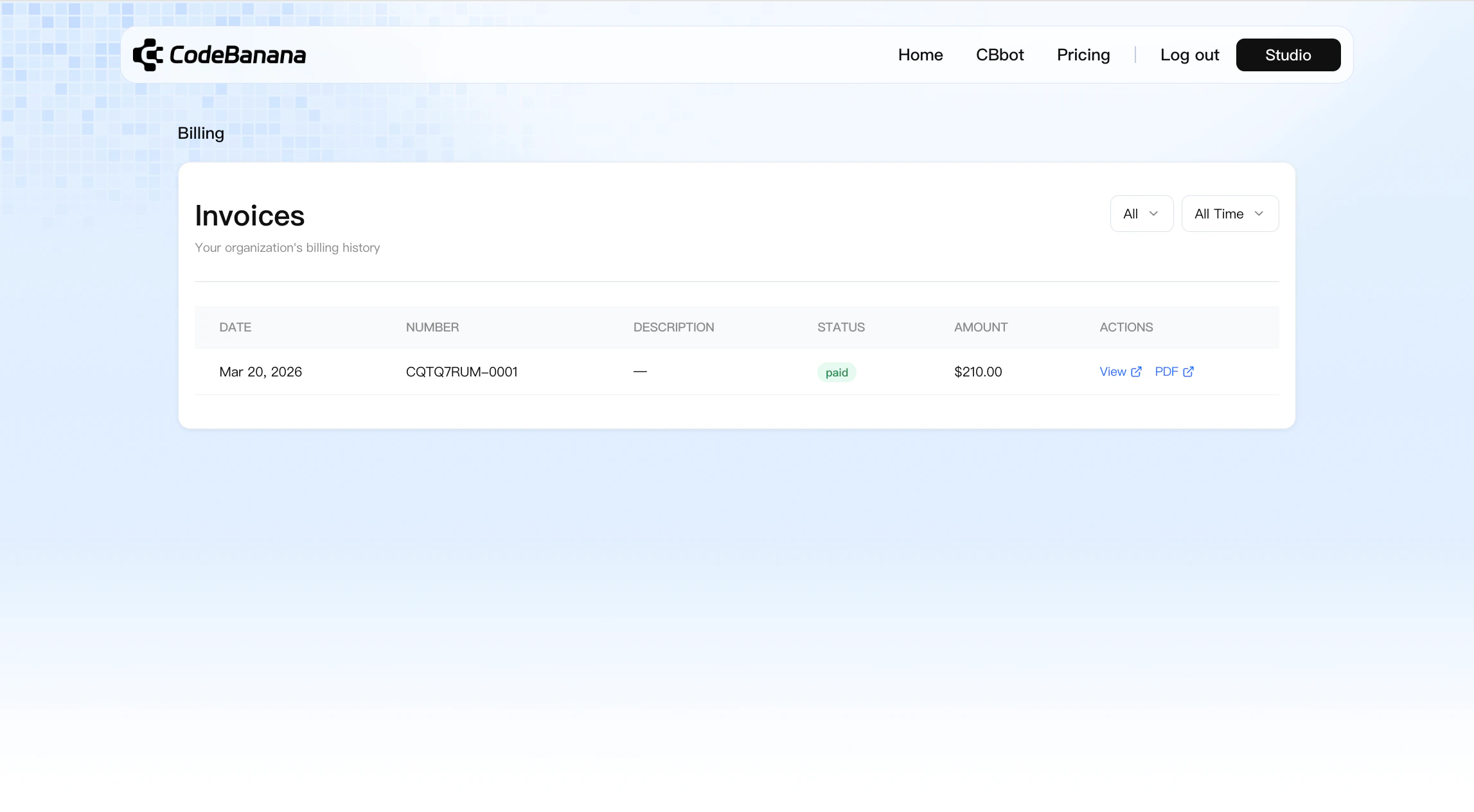Download the PDF for the March invoice
Viewport: 1474px width, 812px height.
1166,372
